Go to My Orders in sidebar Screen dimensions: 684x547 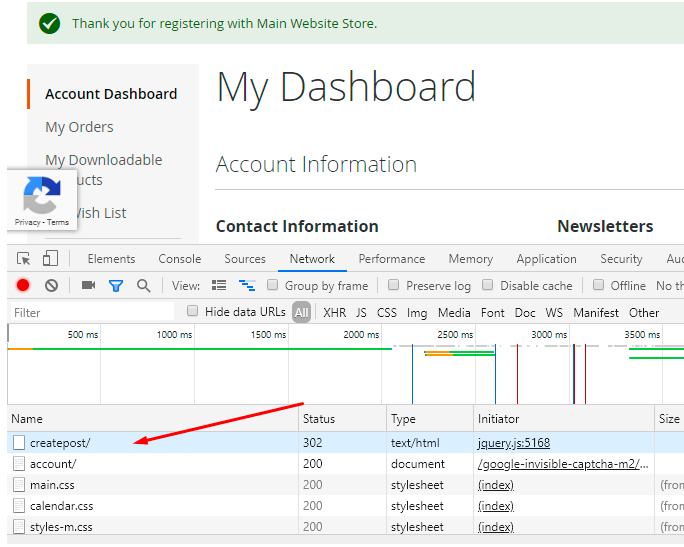click(79, 127)
